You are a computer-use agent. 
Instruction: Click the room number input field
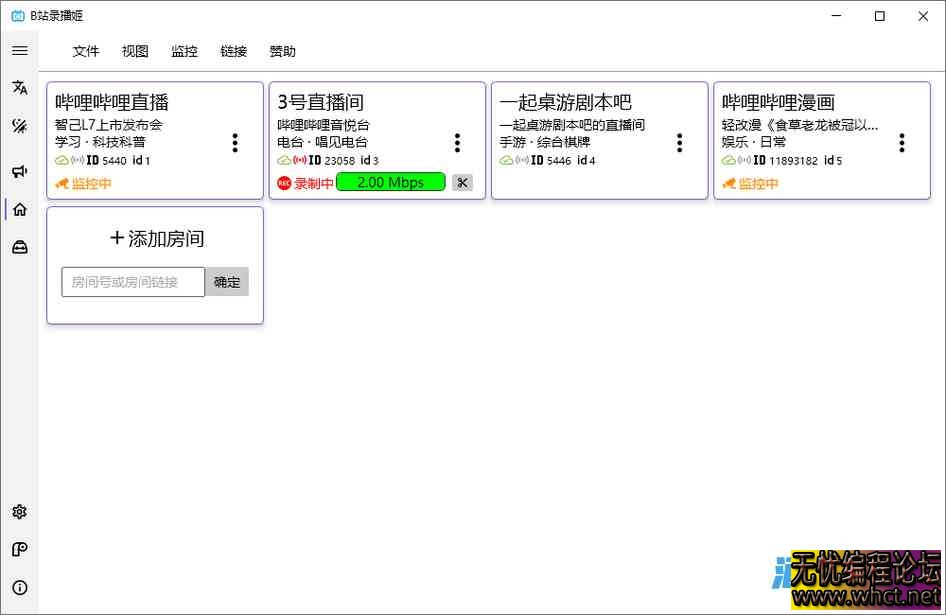(x=133, y=281)
